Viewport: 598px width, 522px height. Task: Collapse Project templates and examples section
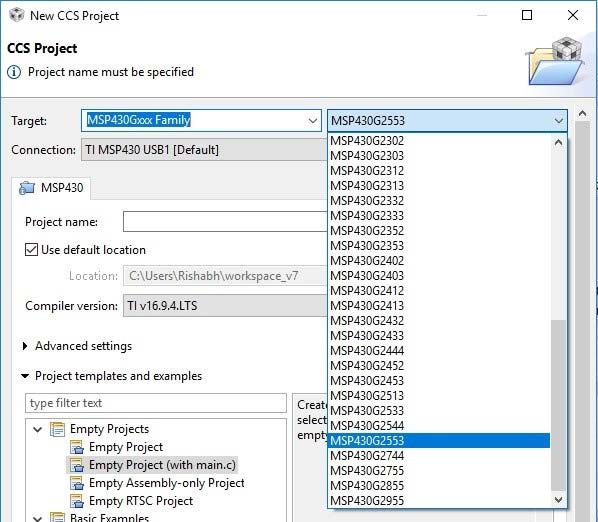tap(25, 376)
